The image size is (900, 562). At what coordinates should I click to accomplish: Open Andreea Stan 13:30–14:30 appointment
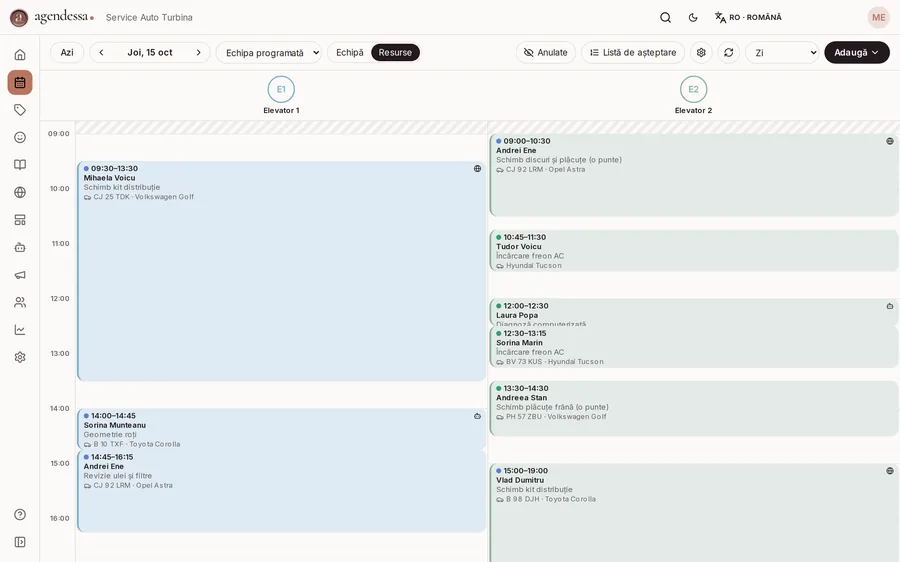693,408
